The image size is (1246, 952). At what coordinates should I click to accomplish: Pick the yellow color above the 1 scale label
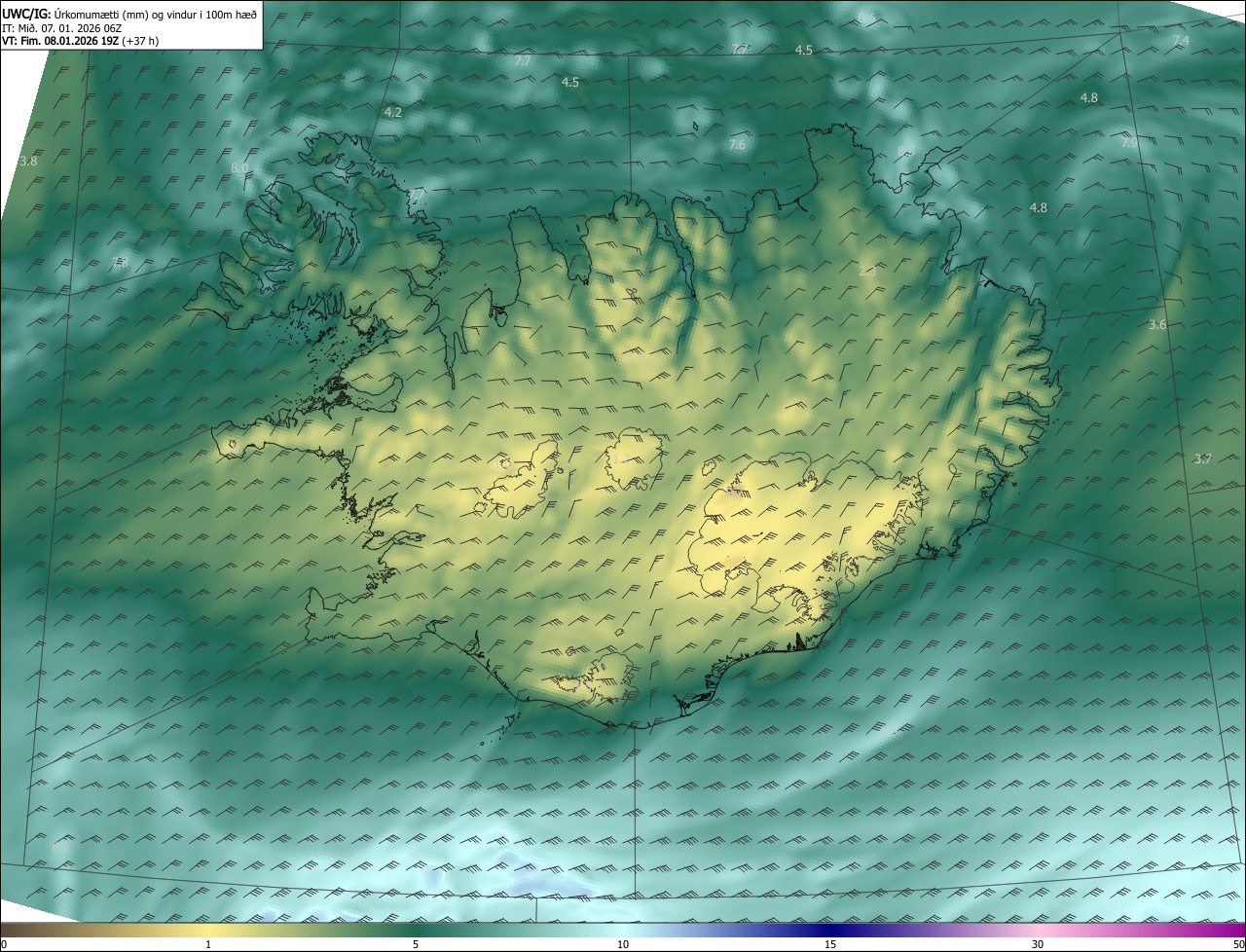point(208,930)
